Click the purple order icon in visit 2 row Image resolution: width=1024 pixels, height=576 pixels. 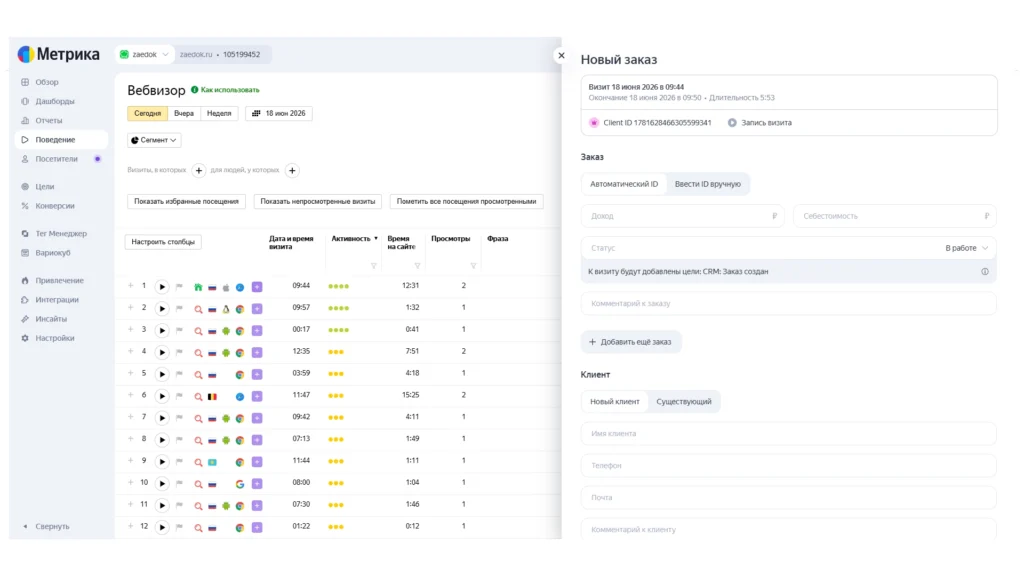pyautogui.click(x=257, y=309)
